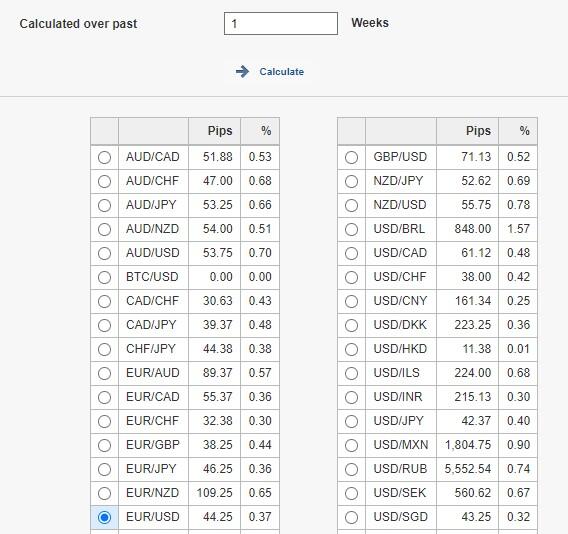The image size is (568, 534).
Task: Select the BTC/USD radio button
Action: pos(104,277)
